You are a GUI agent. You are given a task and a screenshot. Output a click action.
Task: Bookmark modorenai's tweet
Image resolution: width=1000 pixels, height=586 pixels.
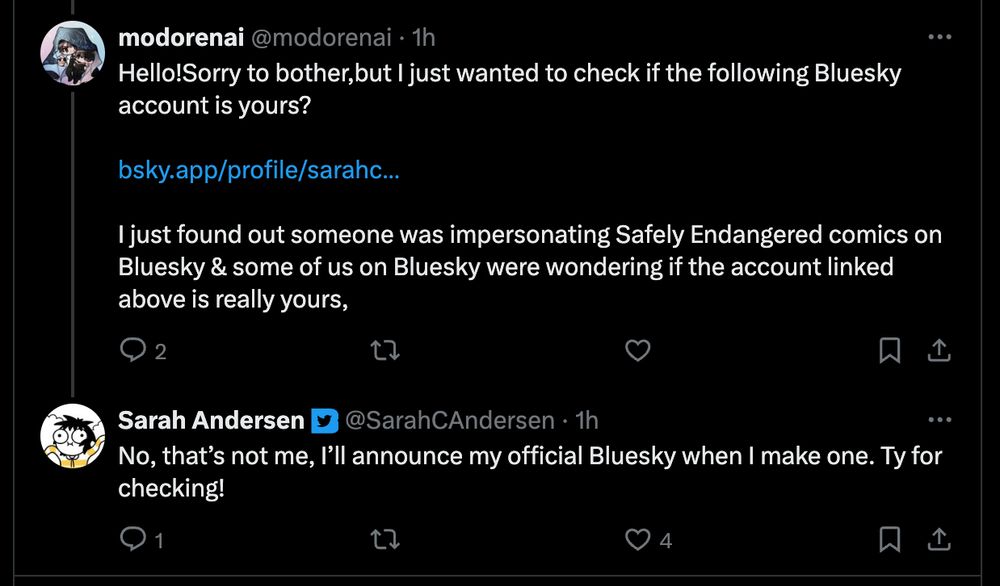(x=889, y=351)
